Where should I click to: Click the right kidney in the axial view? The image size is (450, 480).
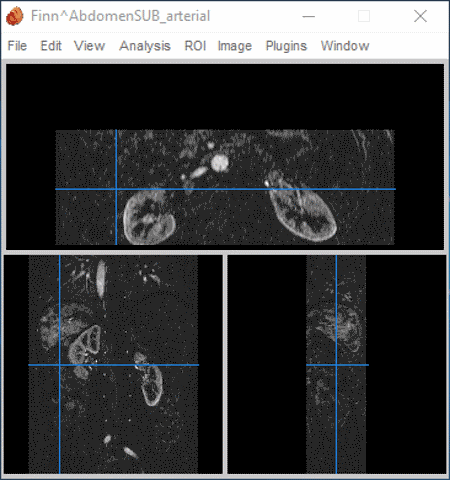click(x=149, y=218)
